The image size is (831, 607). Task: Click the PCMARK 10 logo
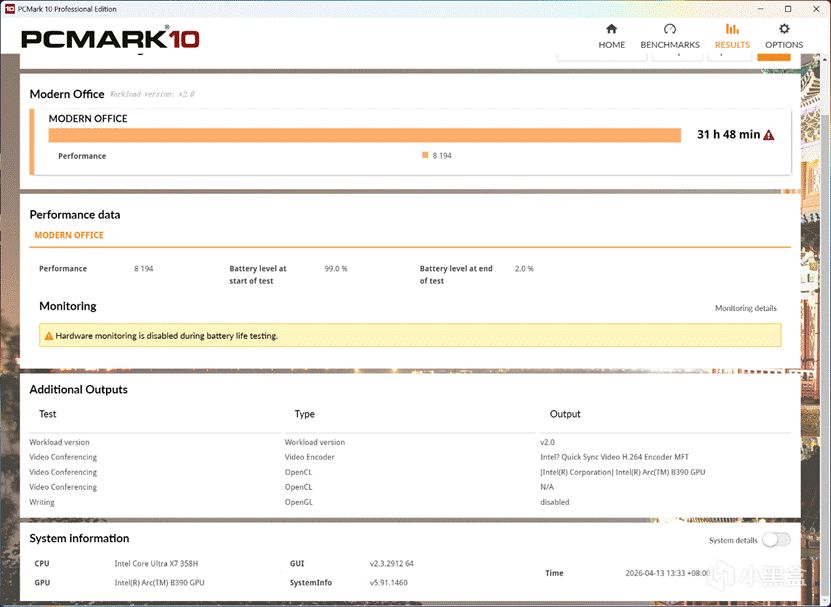(x=110, y=39)
